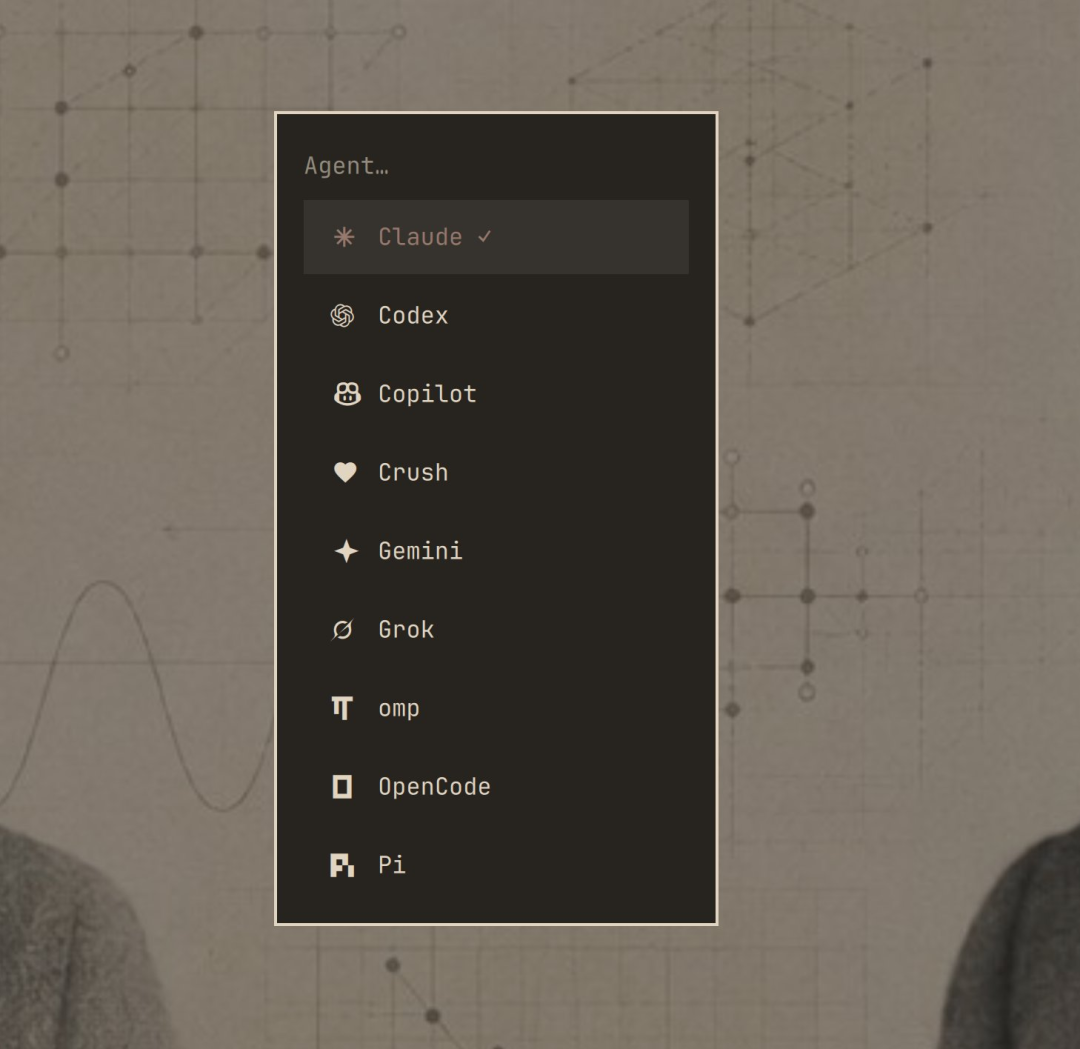Viewport: 1080px width, 1049px height.
Task: Choose Codex as the agent
Action: pos(496,315)
